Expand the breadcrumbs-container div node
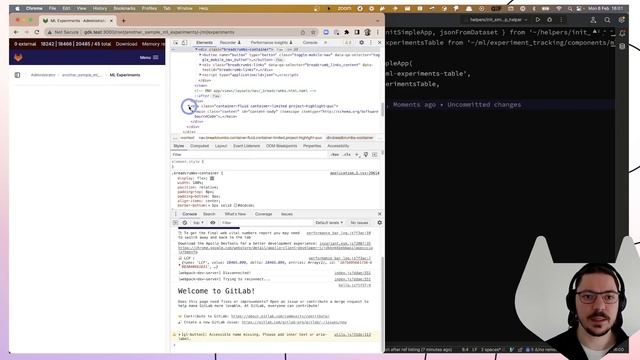 coord(196,49)
